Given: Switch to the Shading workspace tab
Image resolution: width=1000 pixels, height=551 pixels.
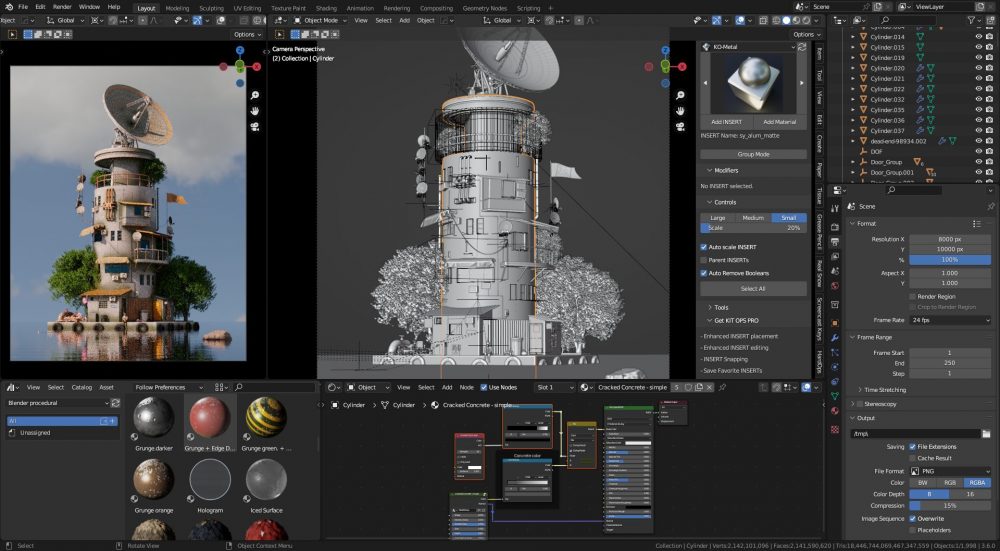Looking at the screenshot, I should pos(326,7).
